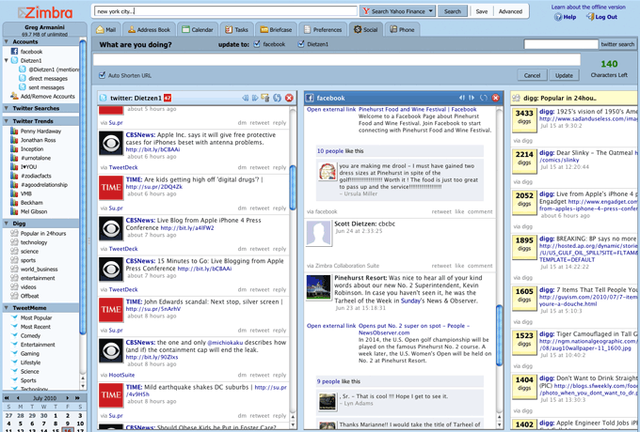Click the facebook account icon in sidebar
This screenshot has height=432, width=640.
pyautogui.click(x=14, y=51)
